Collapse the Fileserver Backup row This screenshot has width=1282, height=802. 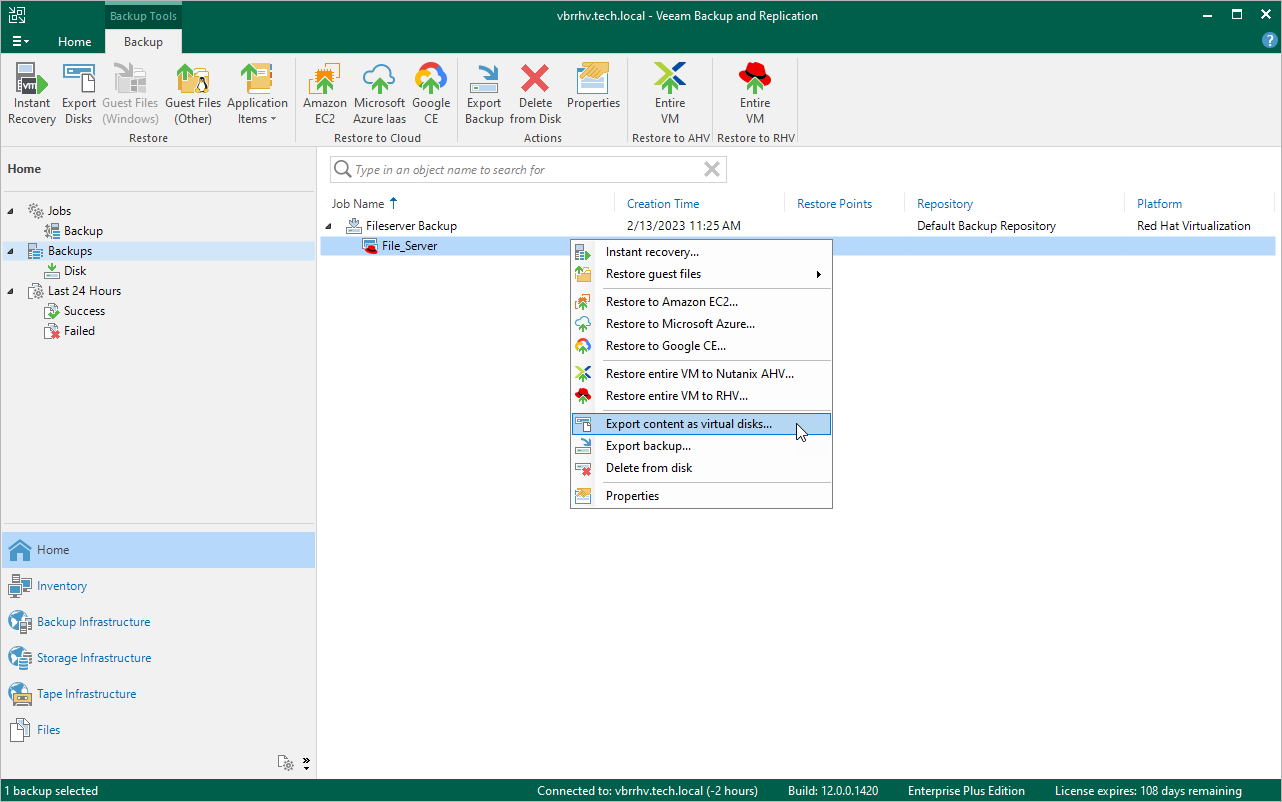[330, 226]
